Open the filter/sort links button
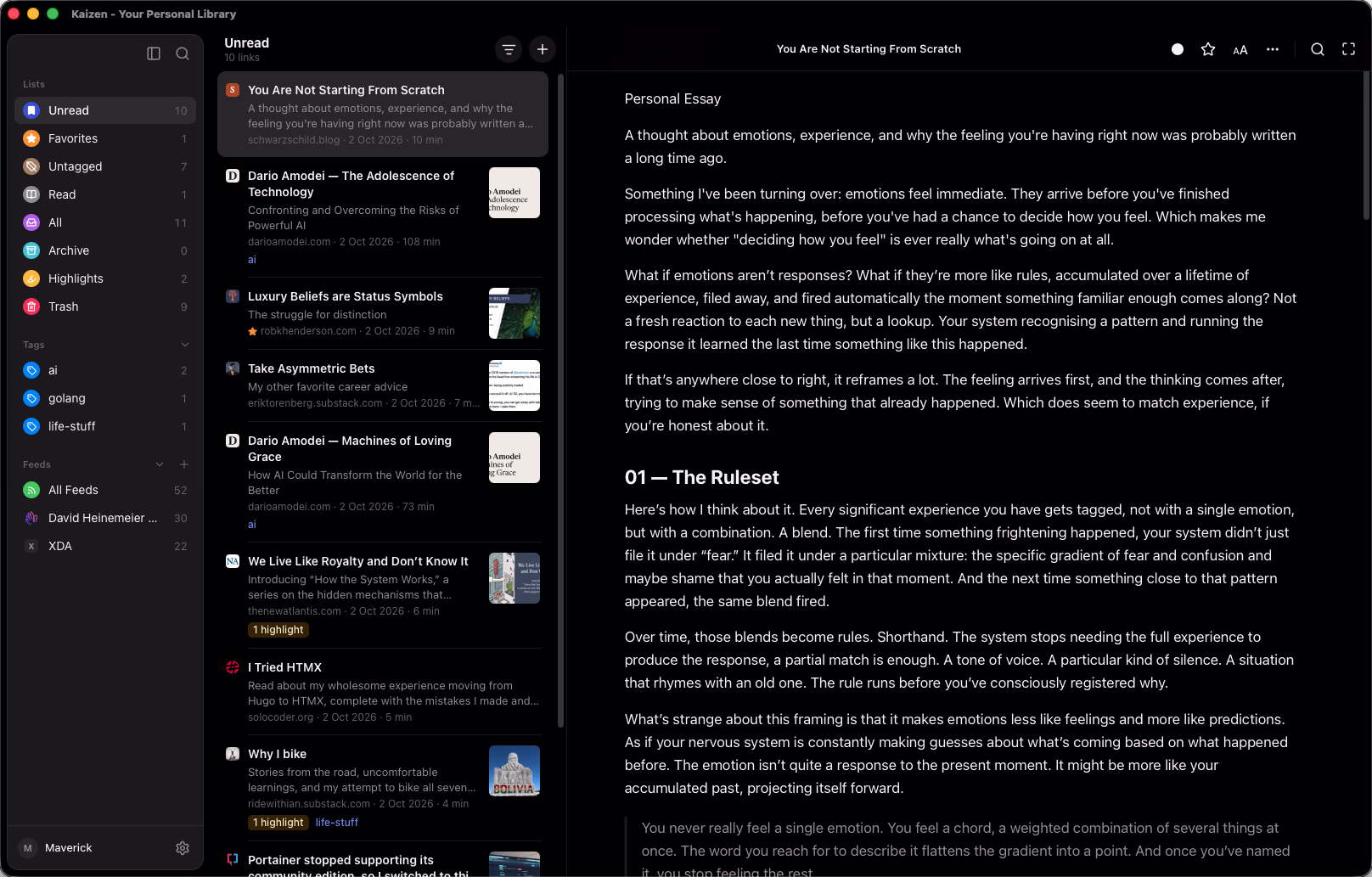 (509, 49)
